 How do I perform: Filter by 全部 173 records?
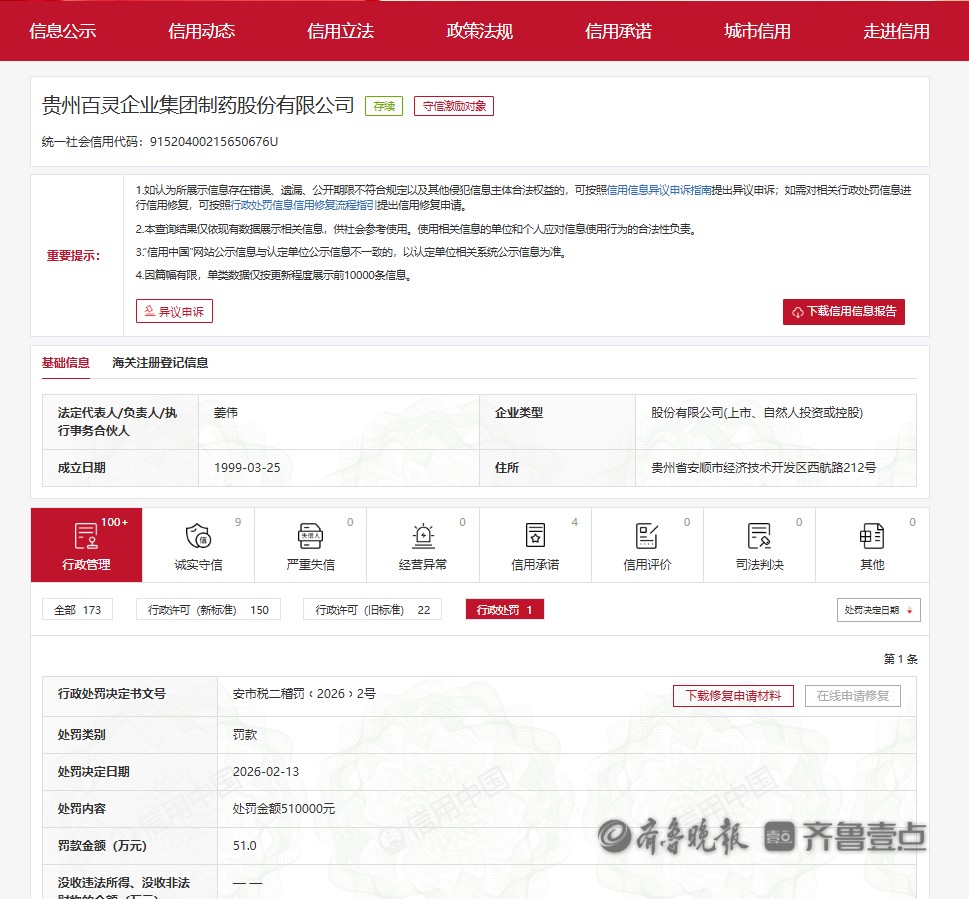point(77,610)
